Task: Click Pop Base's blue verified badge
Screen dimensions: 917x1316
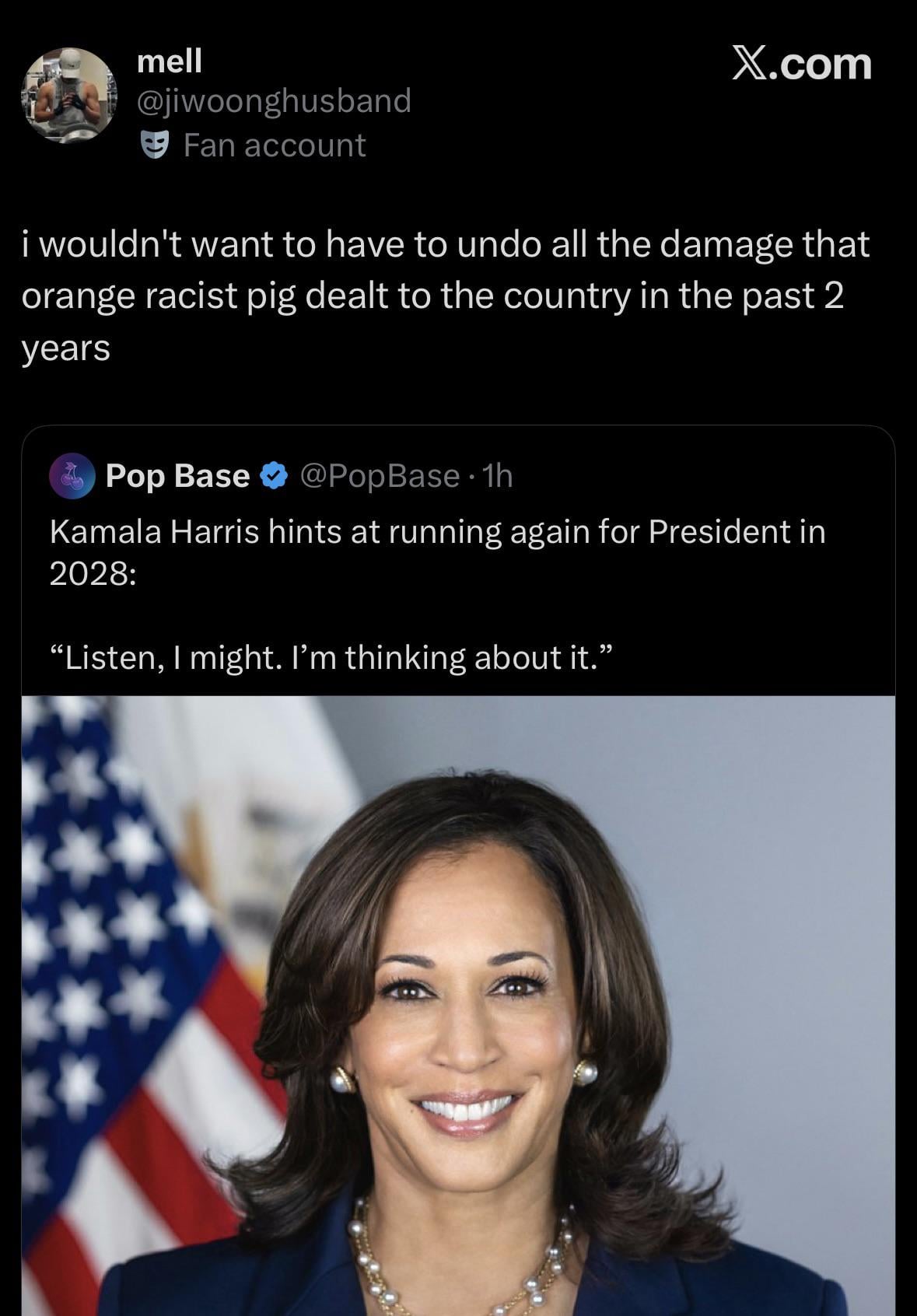Action: [x=273, y=476]
